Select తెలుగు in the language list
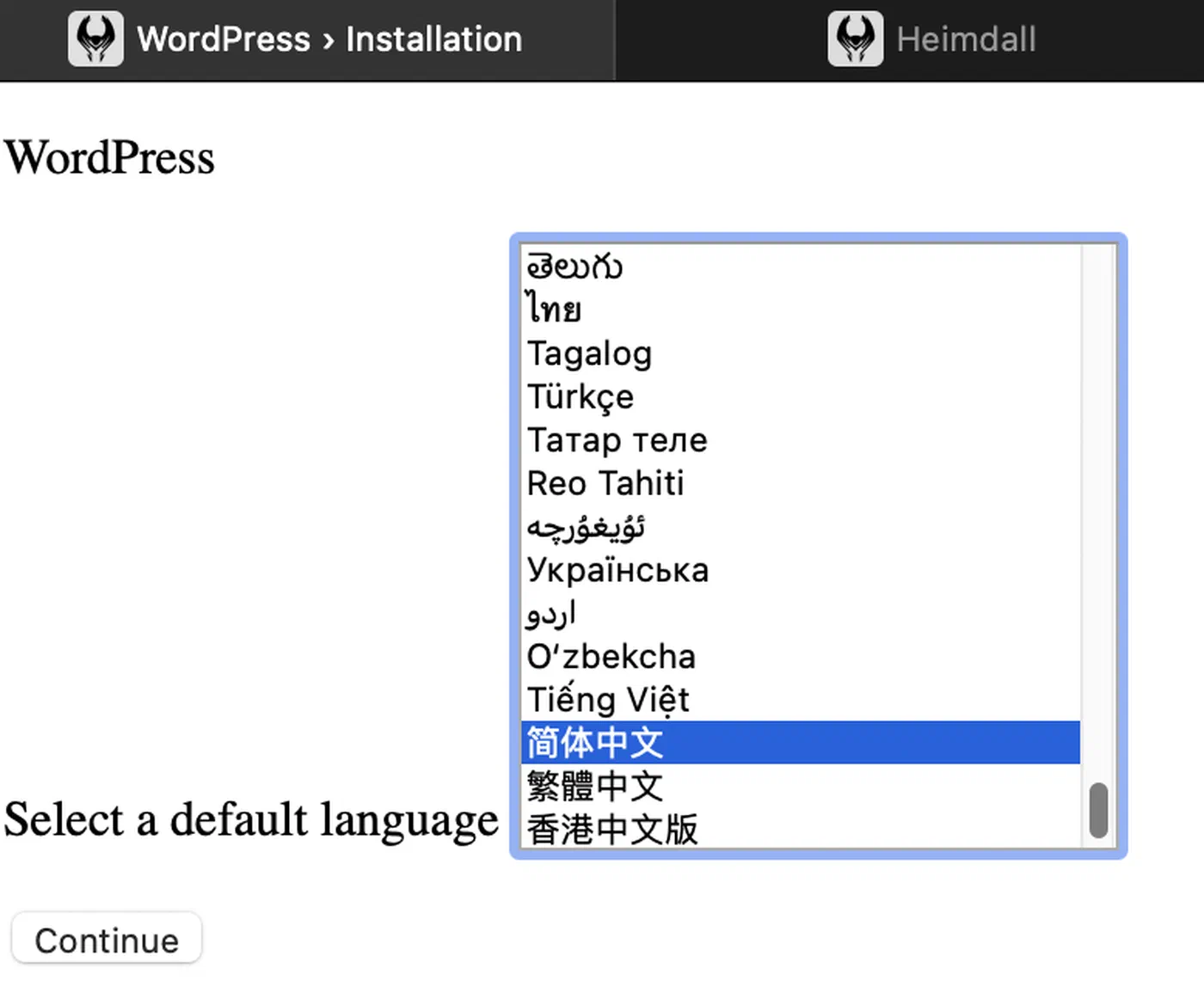Image resolution: width=1204 pixels, height=993 pixels. (x=801, y=267)
